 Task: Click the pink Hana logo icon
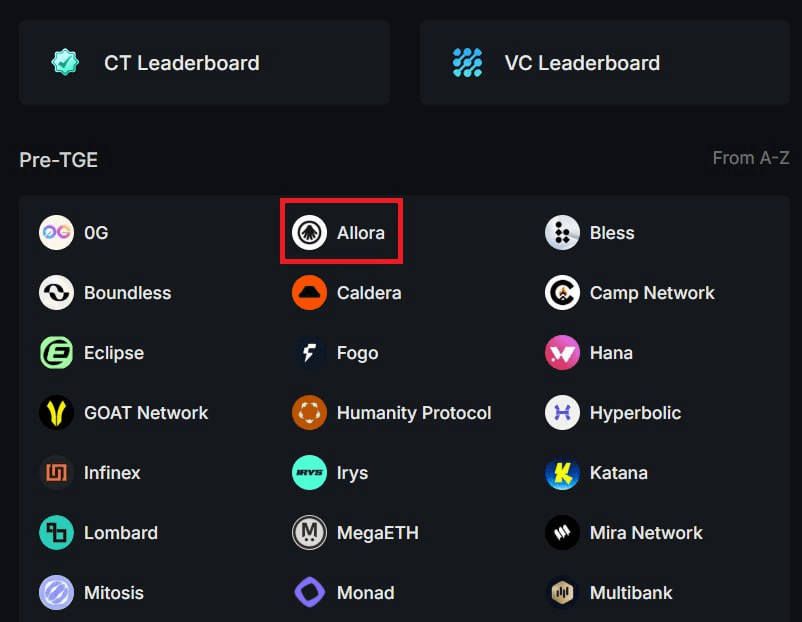(562, 352)
